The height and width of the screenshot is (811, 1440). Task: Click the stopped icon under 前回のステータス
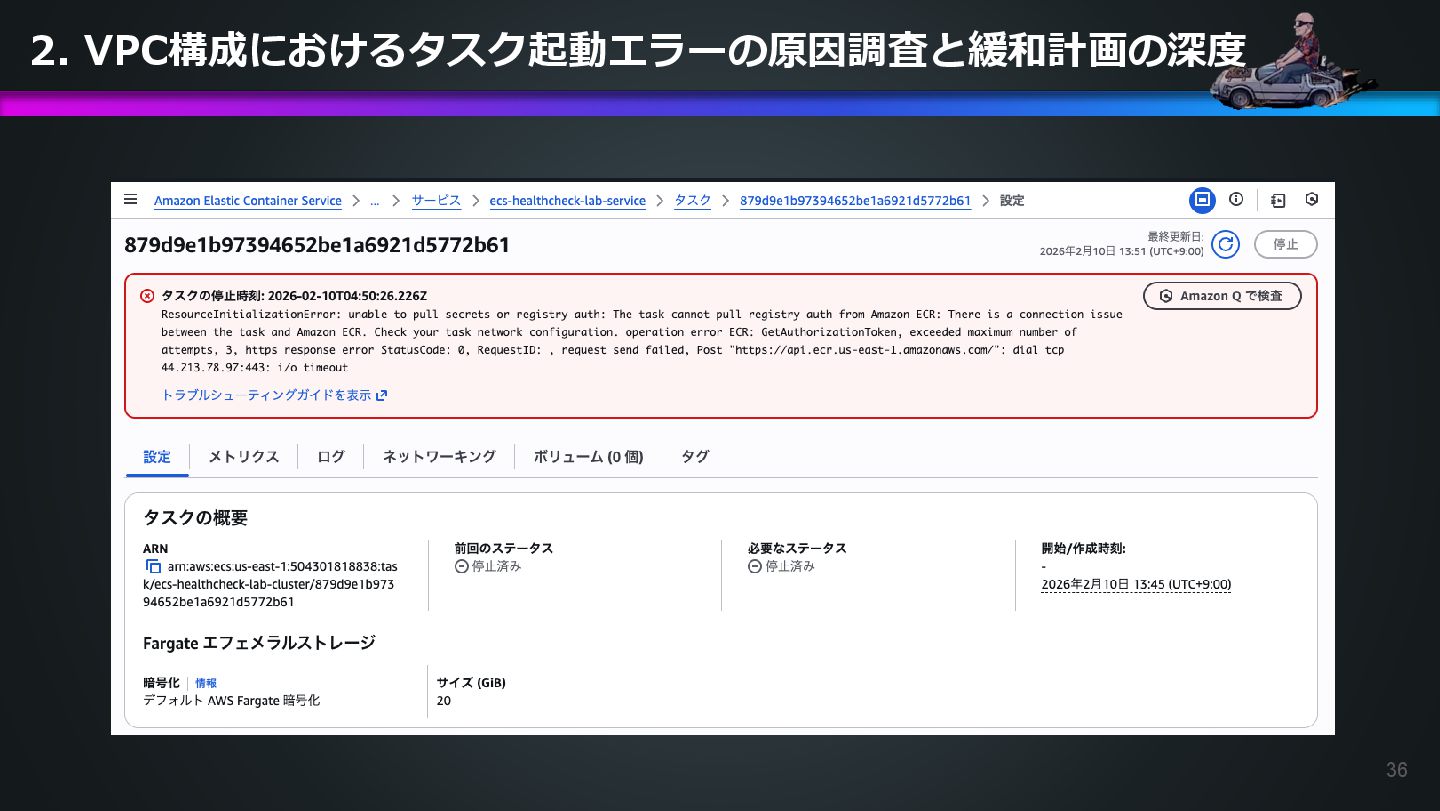pyautogui.click(x=461, y=567)
